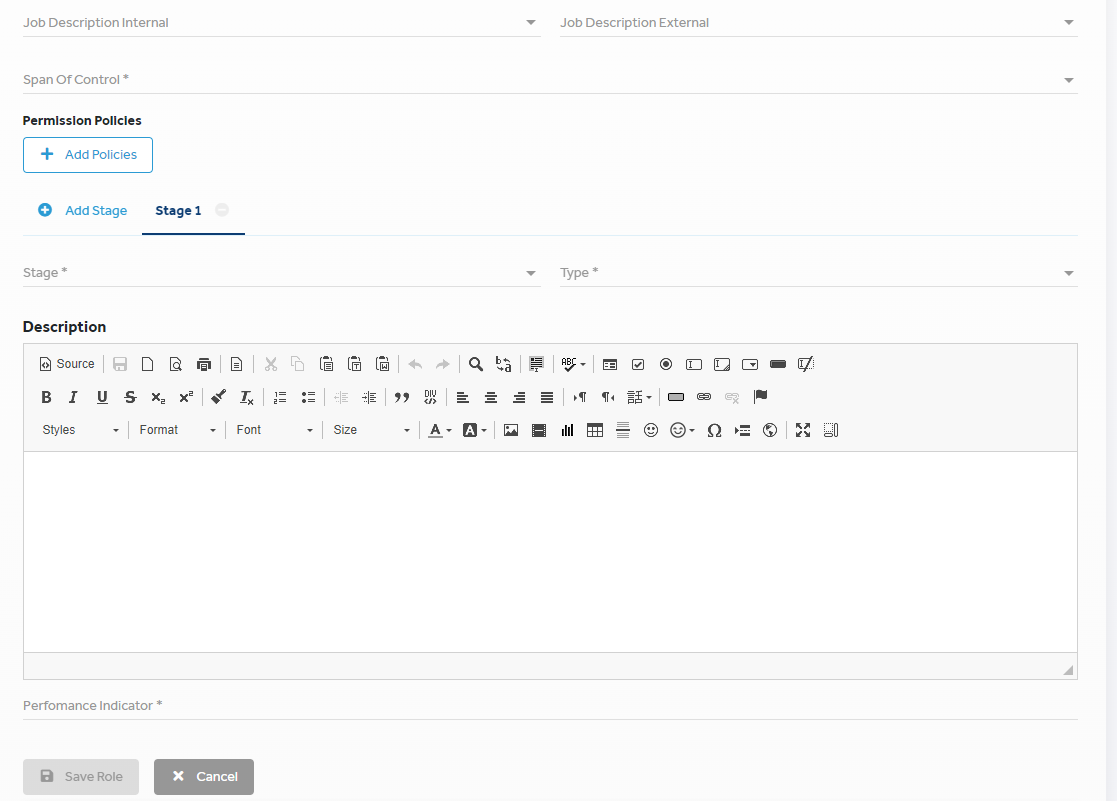Insert a radio button form element
1117x801 pixels.
click(x=665, y=364)
